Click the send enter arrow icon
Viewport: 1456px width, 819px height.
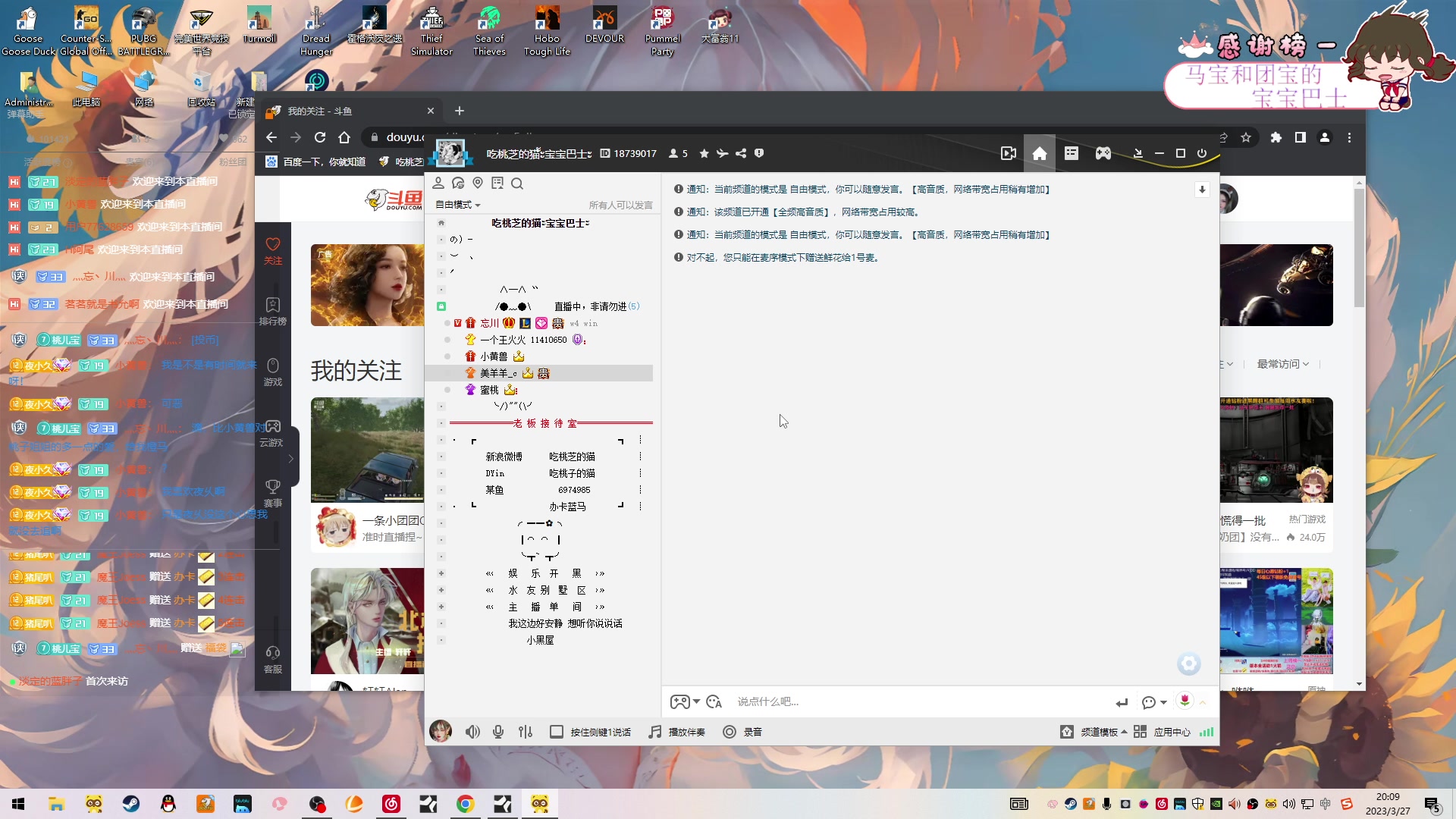click(x=1122, y=702)
